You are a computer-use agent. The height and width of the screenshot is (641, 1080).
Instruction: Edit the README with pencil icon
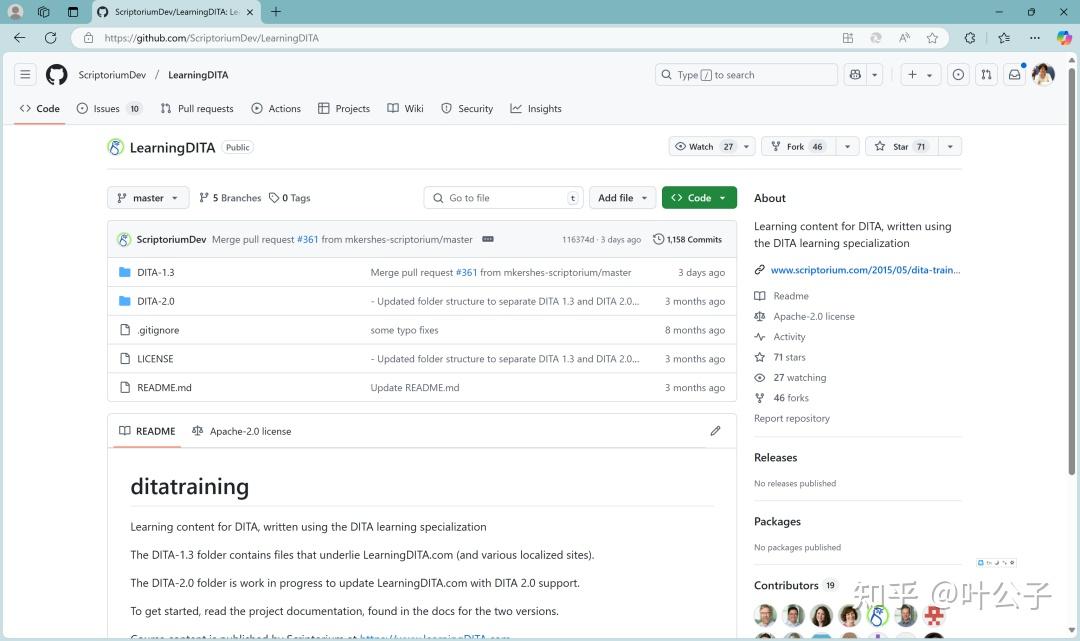[x=715, y=431]
